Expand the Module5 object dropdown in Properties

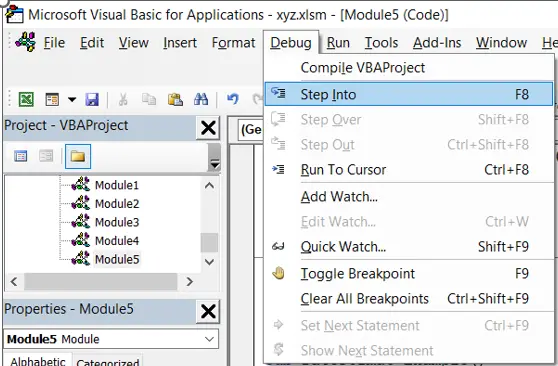coord(210,339)
